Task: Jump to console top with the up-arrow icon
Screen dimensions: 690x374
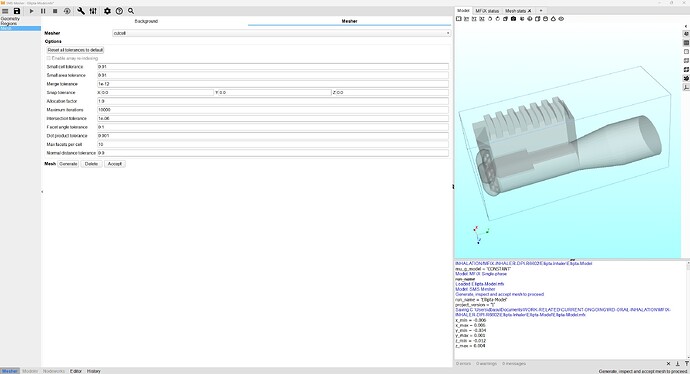Action: pyautogui.click(x=686, y=364)
